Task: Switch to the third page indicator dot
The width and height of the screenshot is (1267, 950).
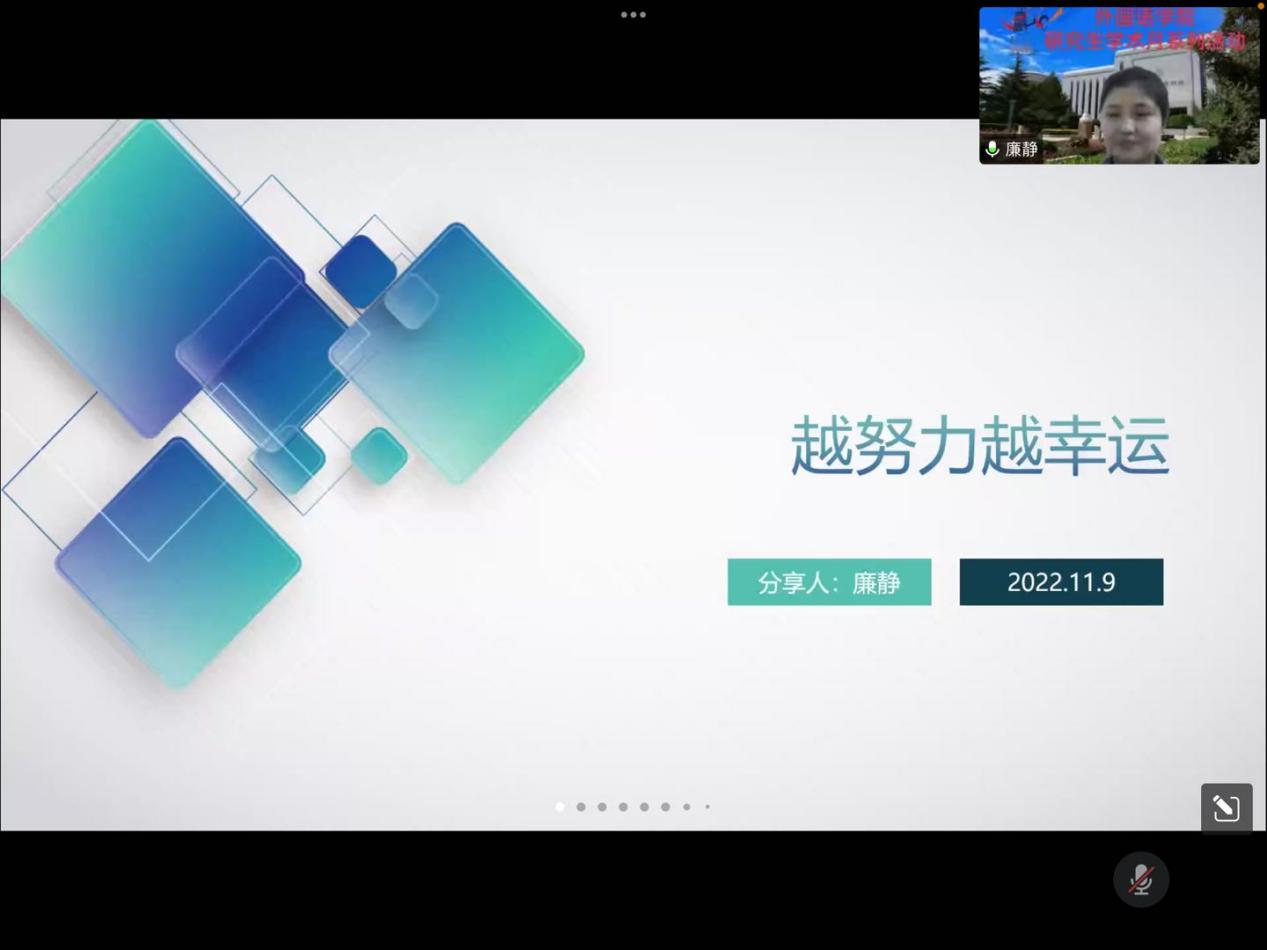Action: point(602,807)
